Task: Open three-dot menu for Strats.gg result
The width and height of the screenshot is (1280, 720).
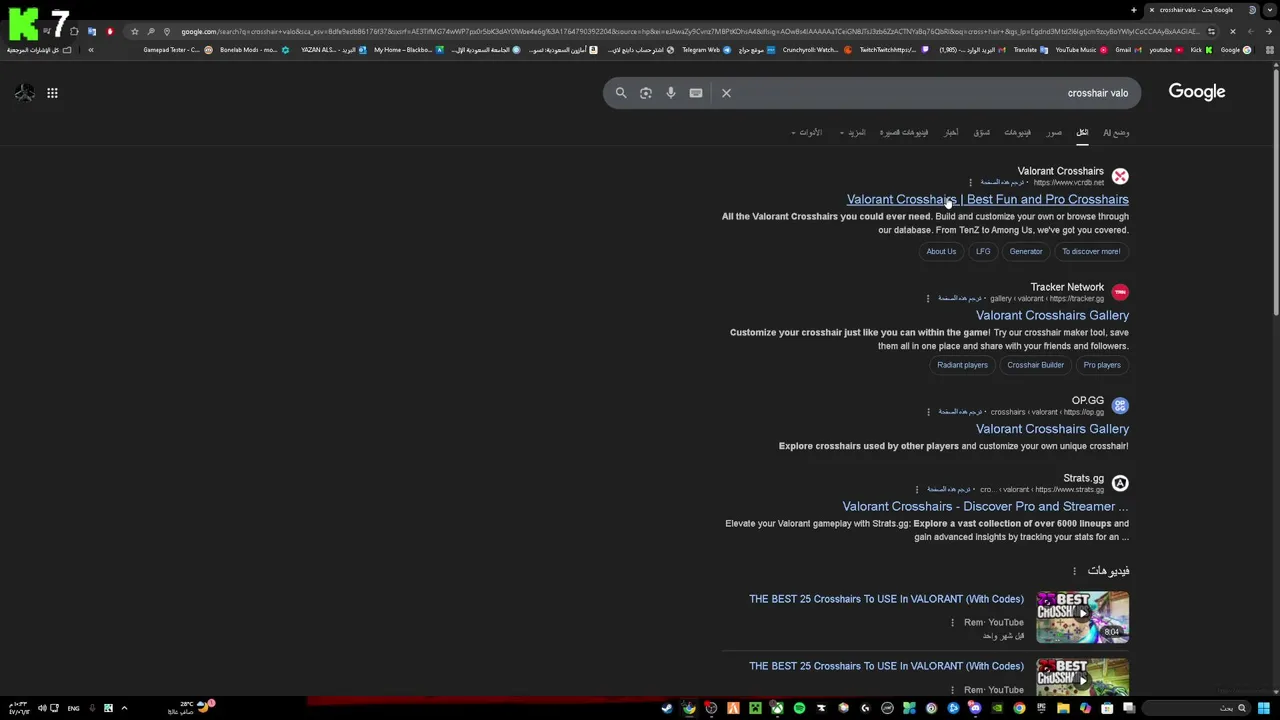Action: tap(917, 489)
